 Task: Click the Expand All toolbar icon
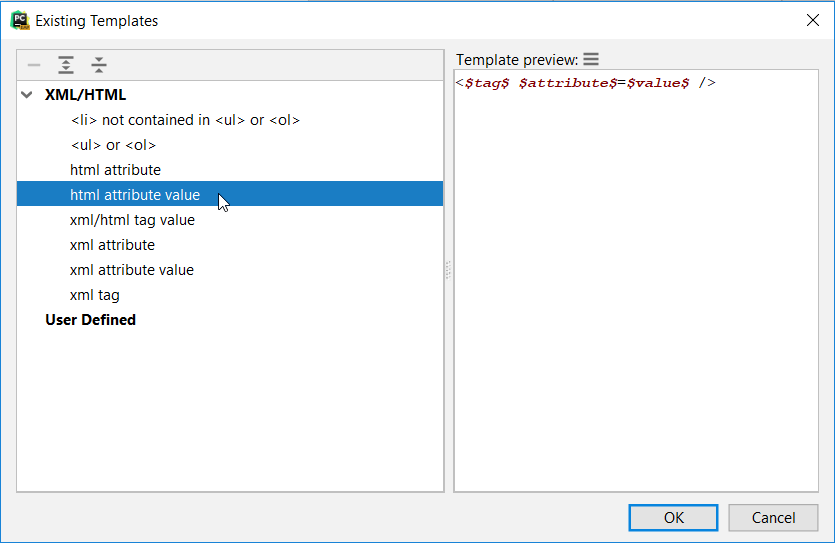(x=66, y=66)
